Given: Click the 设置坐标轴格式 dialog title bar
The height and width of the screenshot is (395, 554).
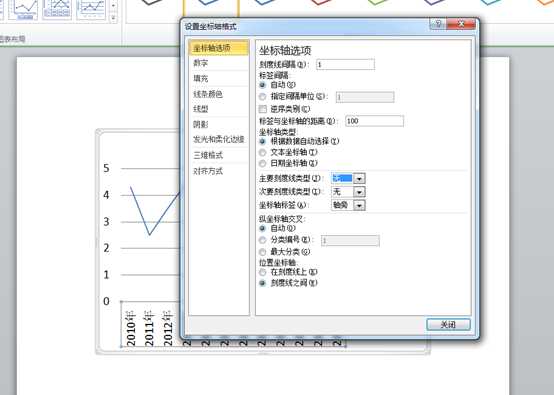Looking at the screenshot, I should click(304, 26).
